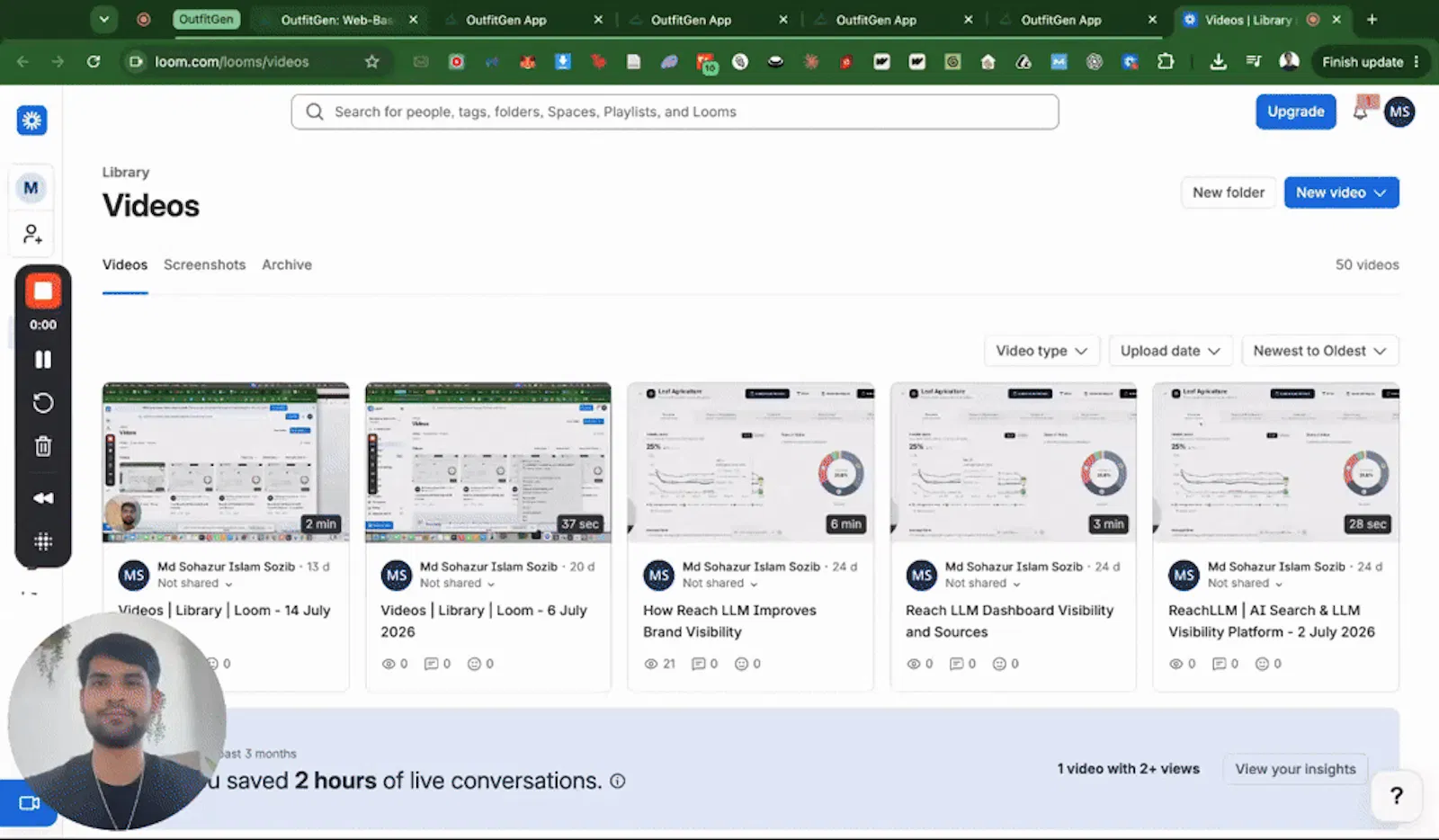The height and width of the screenshot is (840, 1439).
Task: Stop the Loom recording
Action: (43, 290)
